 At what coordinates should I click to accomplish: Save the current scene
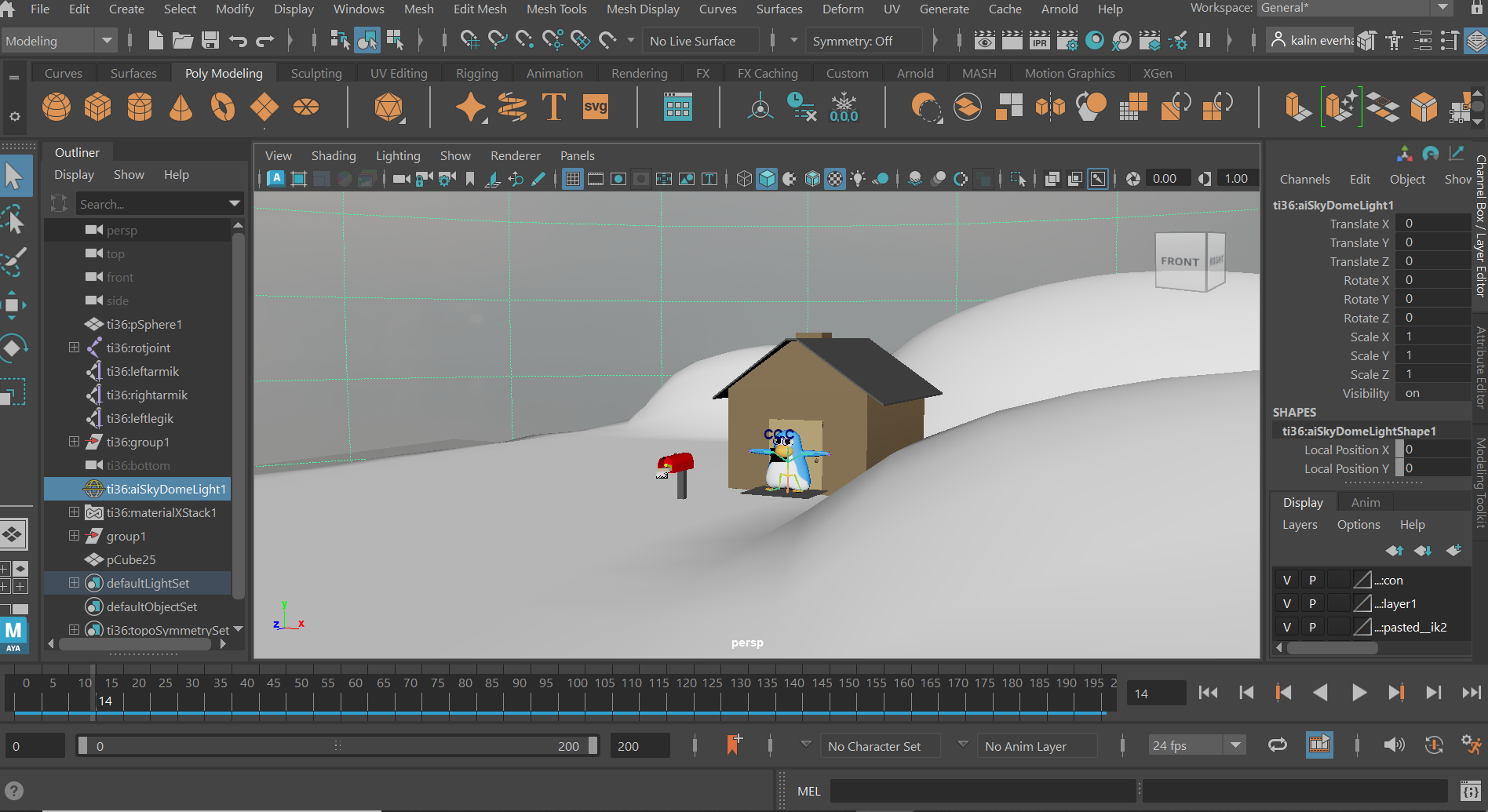(x=210, y=40)
